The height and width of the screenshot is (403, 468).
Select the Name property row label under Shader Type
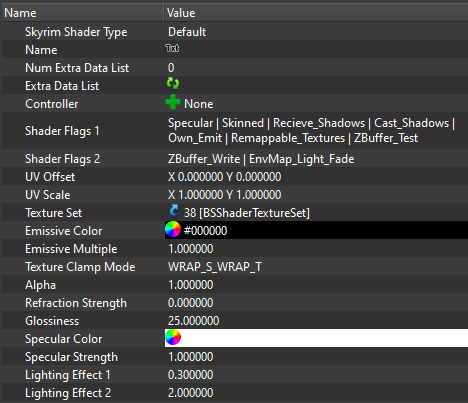coord(41,50)
